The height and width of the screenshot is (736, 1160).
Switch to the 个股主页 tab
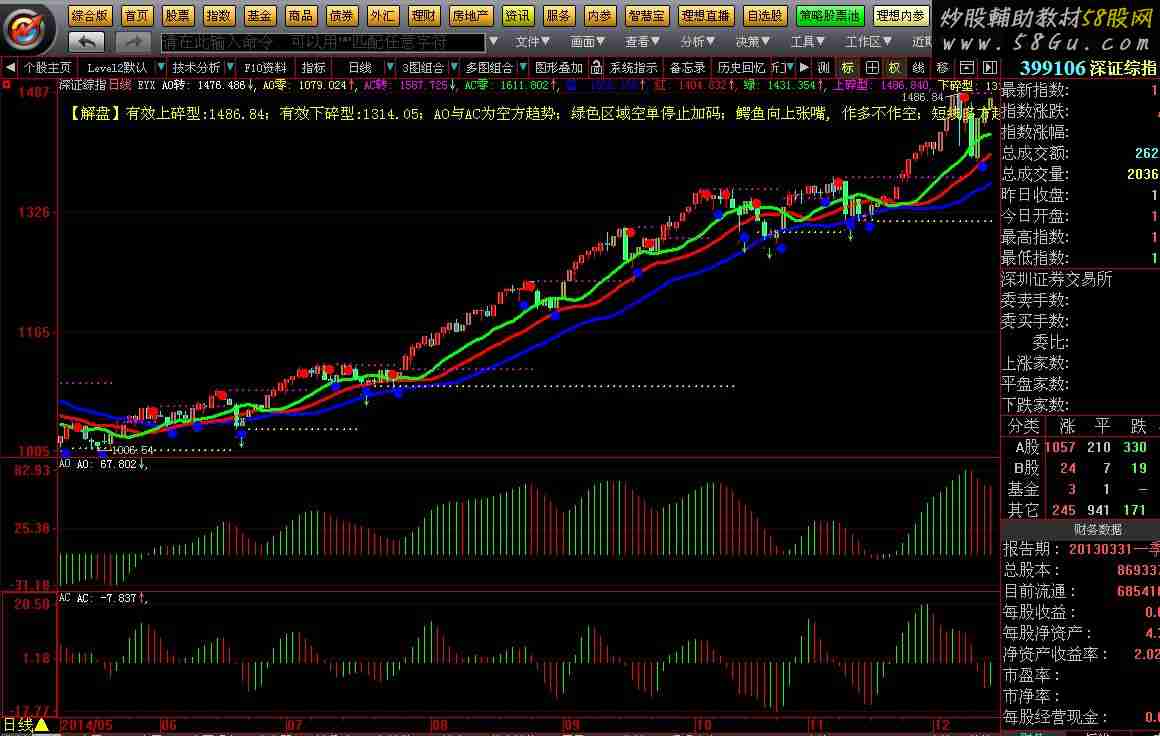point(47,68)
